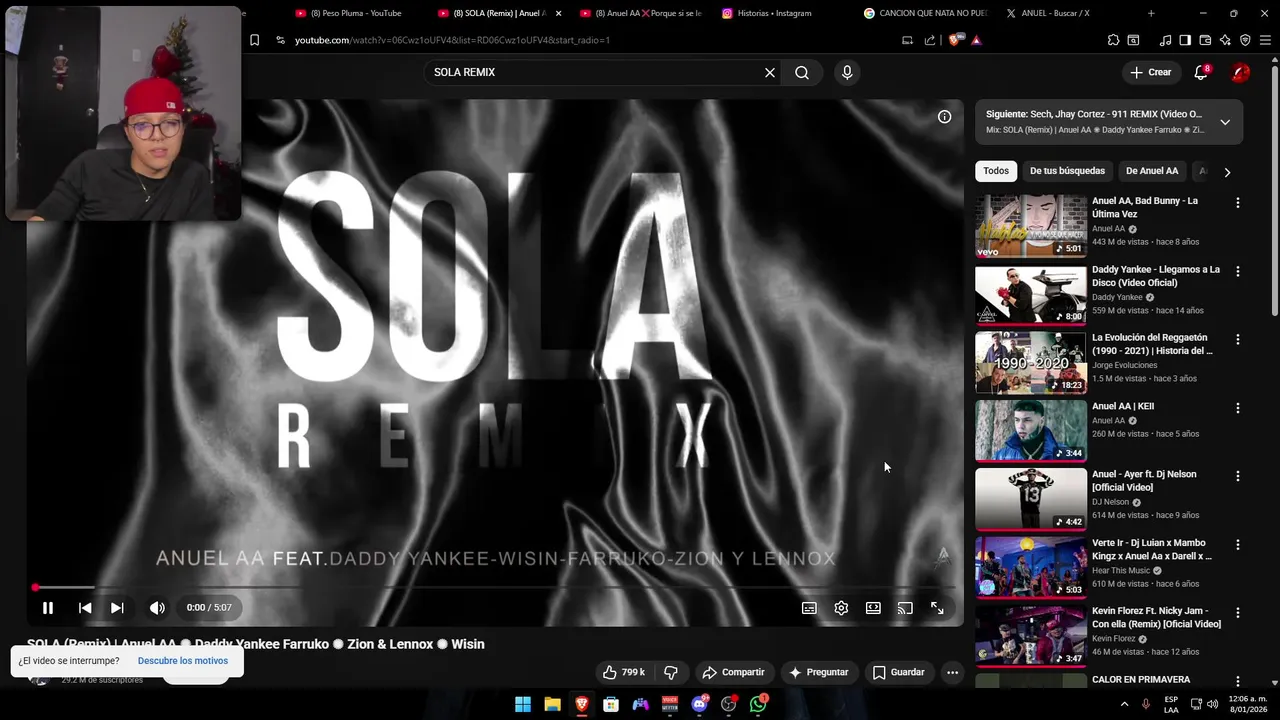Select the Todos filter chip
1280x720 pixels.
point(996,171)
